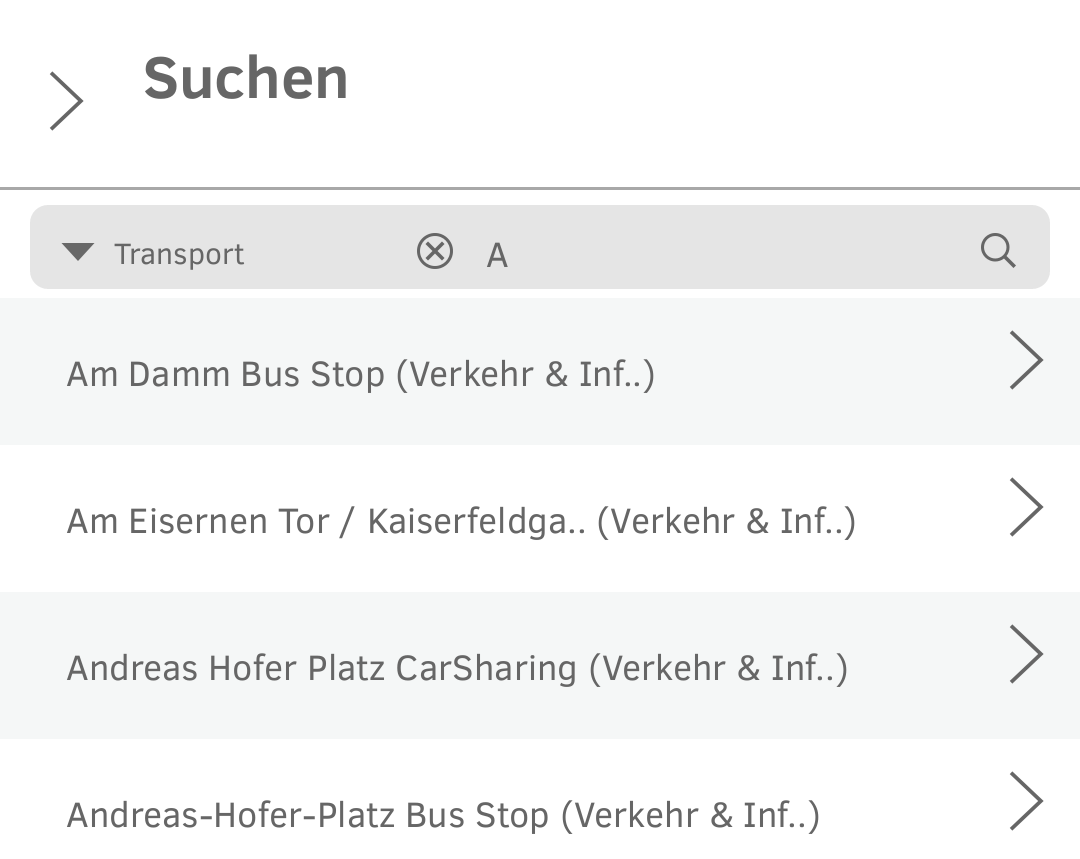Image resolution: width=1080 pixels, height=859 pixels.
Task: Open the Transport category filter label
Action: [x=179, y=254]
